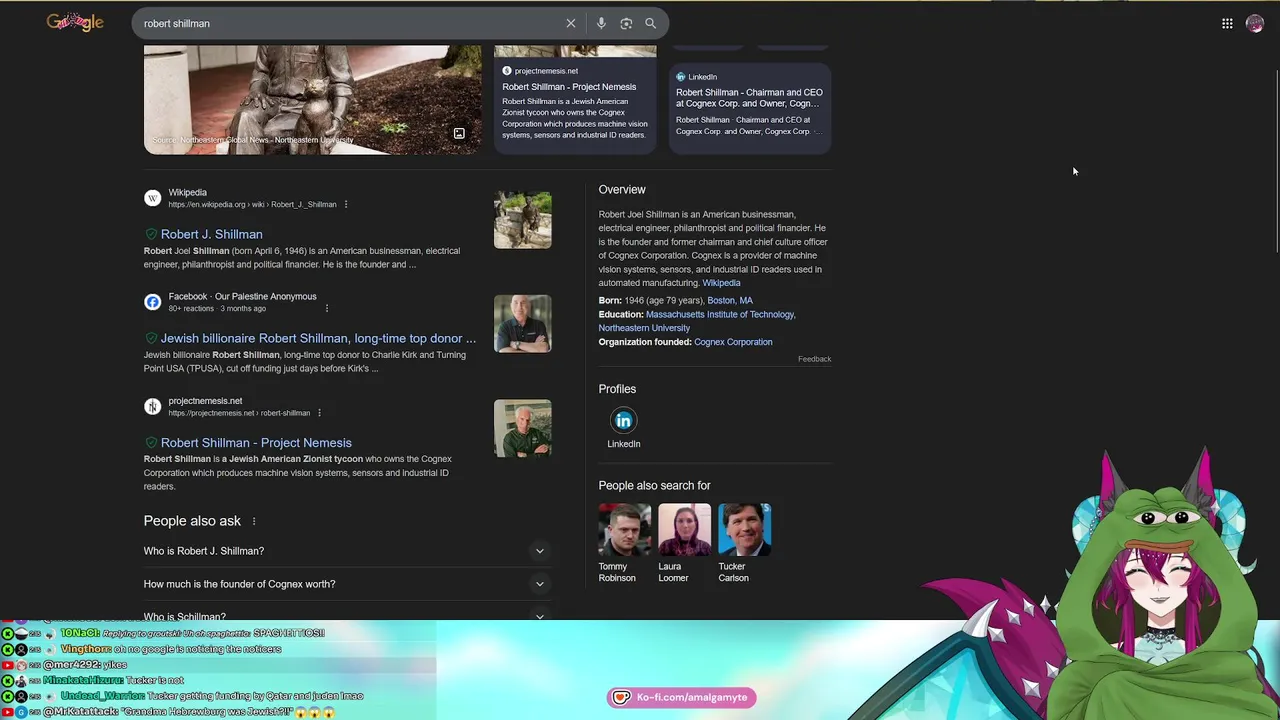Viewport: 1280px width, 720px height.
Task: Click the magnifier search icon
Action: click(x=650, y=23)
